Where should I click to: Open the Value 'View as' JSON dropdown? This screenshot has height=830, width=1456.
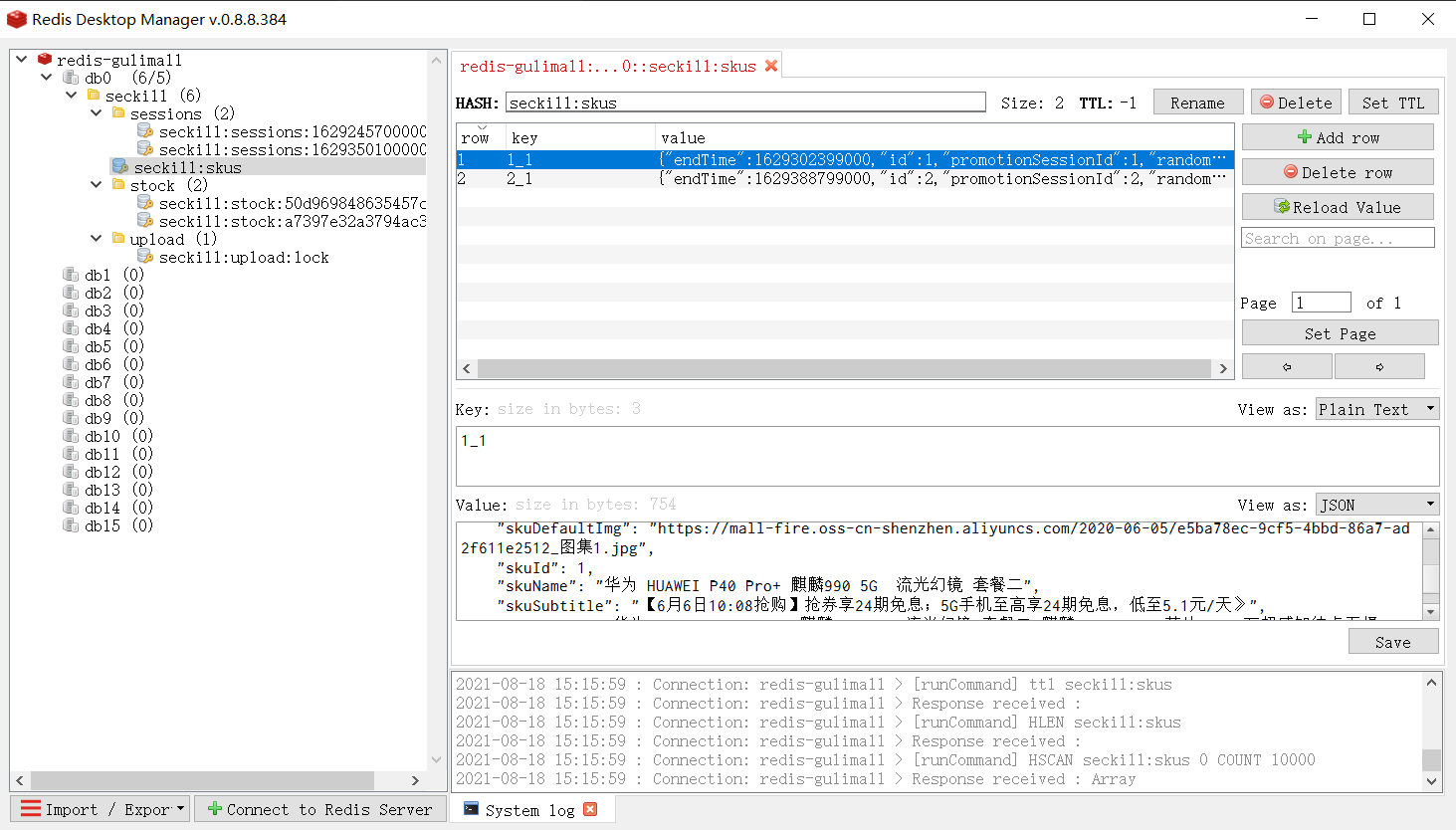1377,505
